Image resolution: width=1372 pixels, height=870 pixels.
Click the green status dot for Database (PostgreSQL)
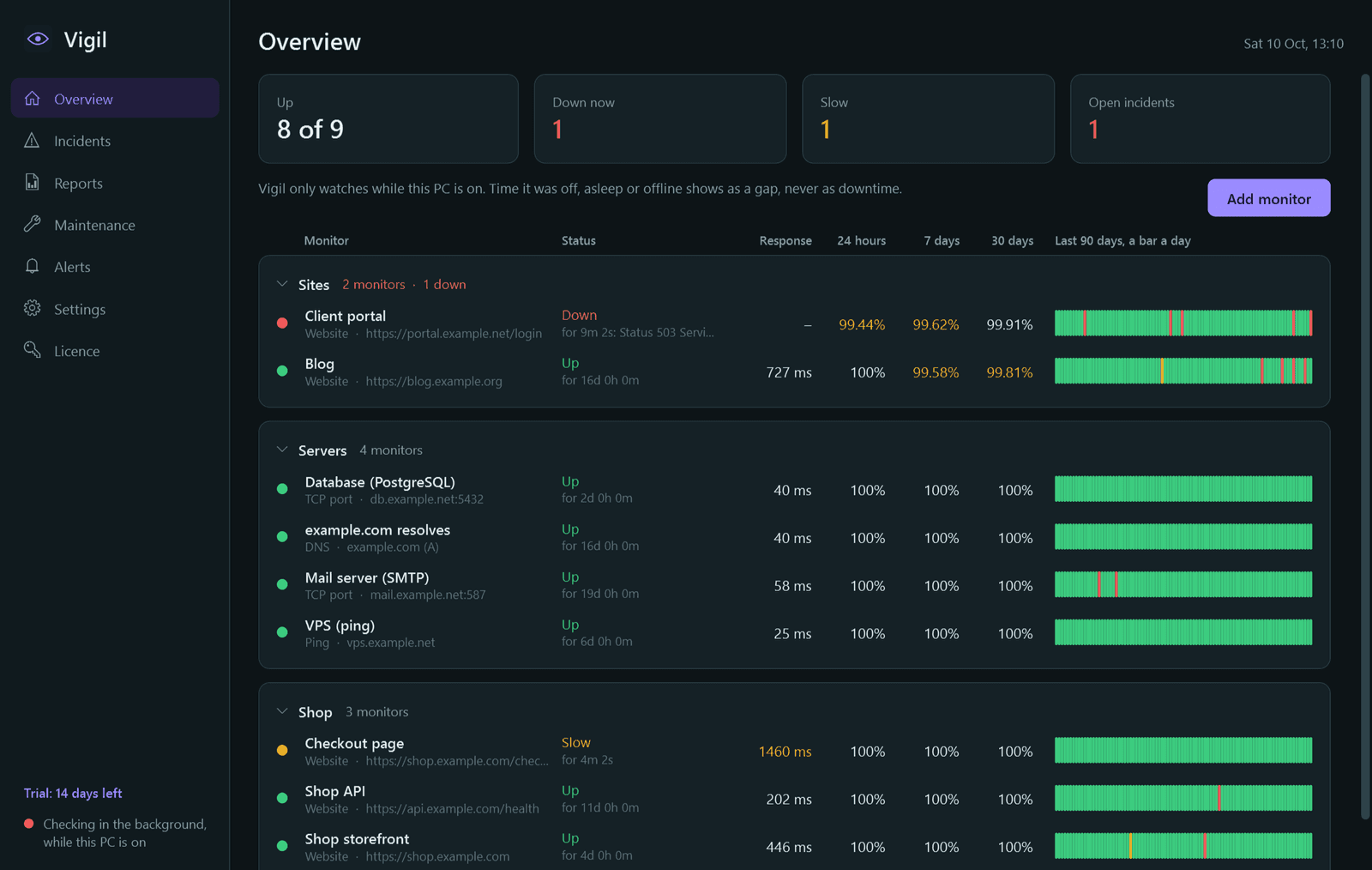pos(282,489)
